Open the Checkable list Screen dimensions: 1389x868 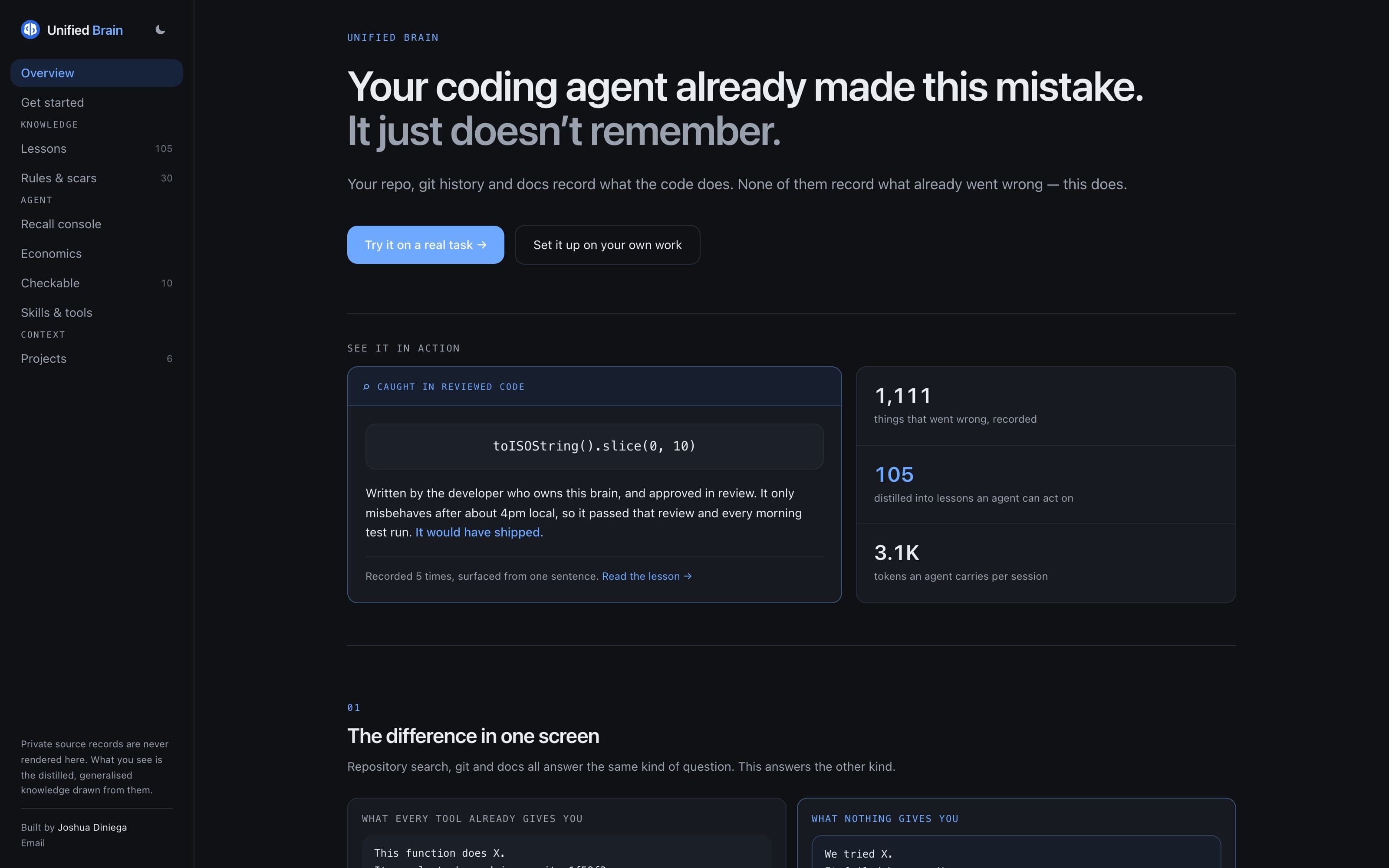96,283
